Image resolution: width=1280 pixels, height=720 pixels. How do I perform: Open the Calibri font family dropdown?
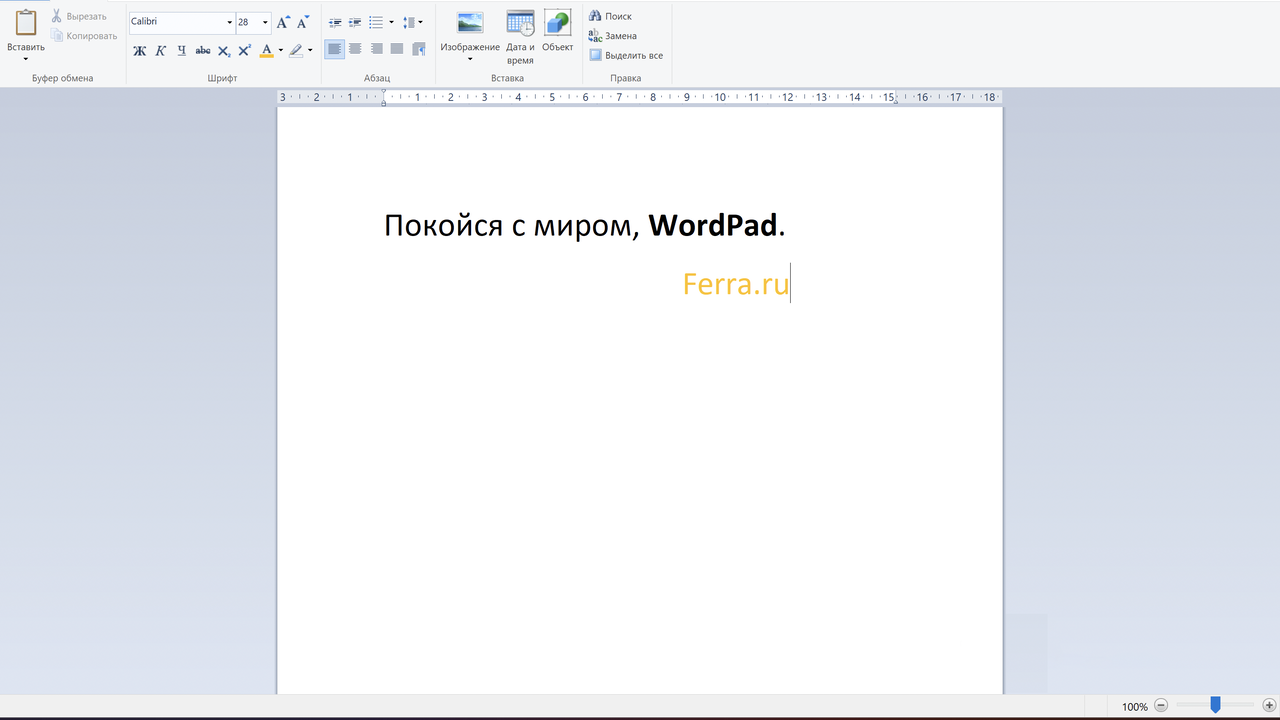click(x=229, y=22)
